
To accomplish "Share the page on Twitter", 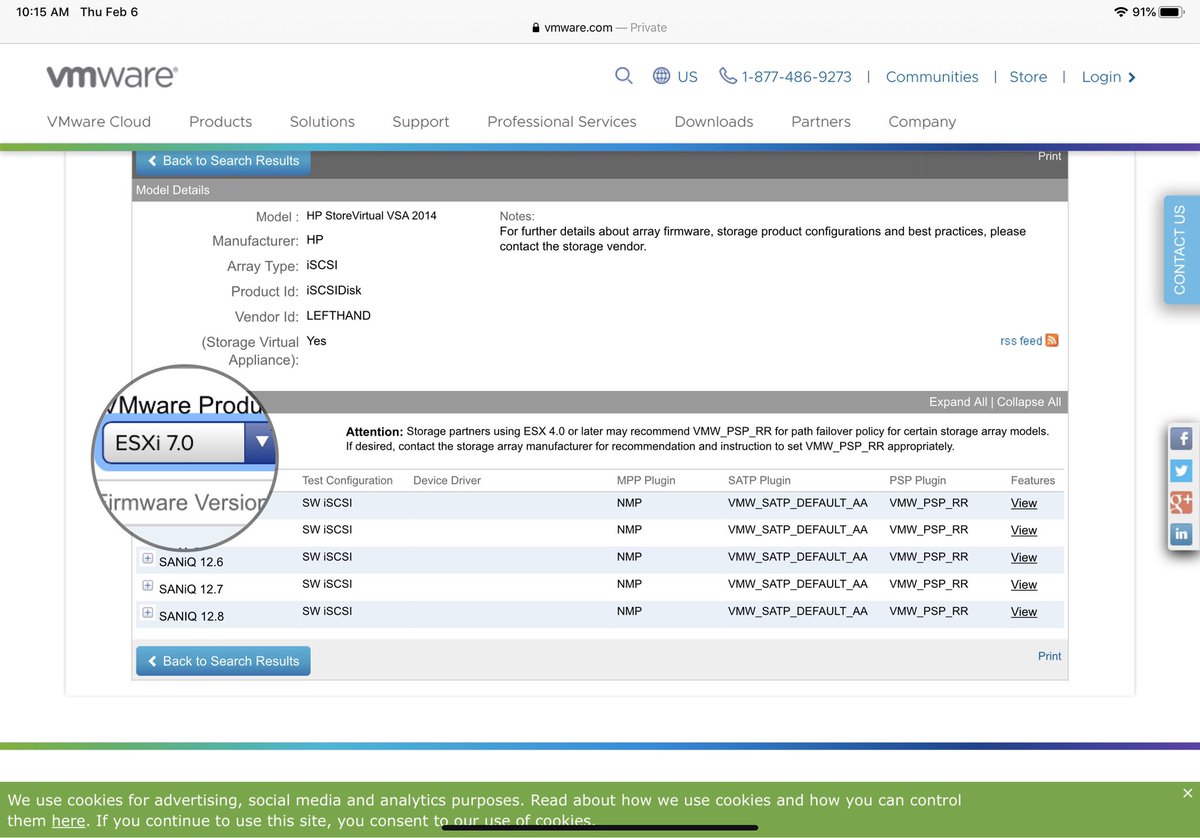I will [1181, 470].
